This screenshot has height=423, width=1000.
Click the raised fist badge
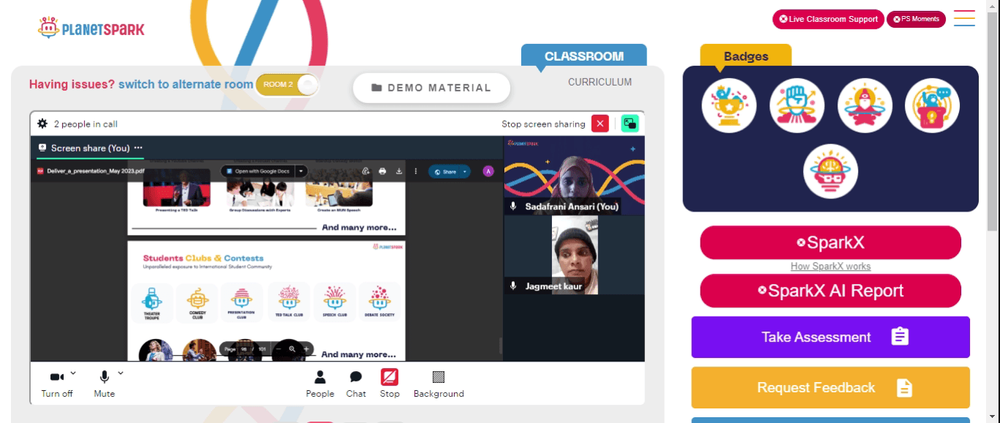pyautogui.click(x=797, y=106)
